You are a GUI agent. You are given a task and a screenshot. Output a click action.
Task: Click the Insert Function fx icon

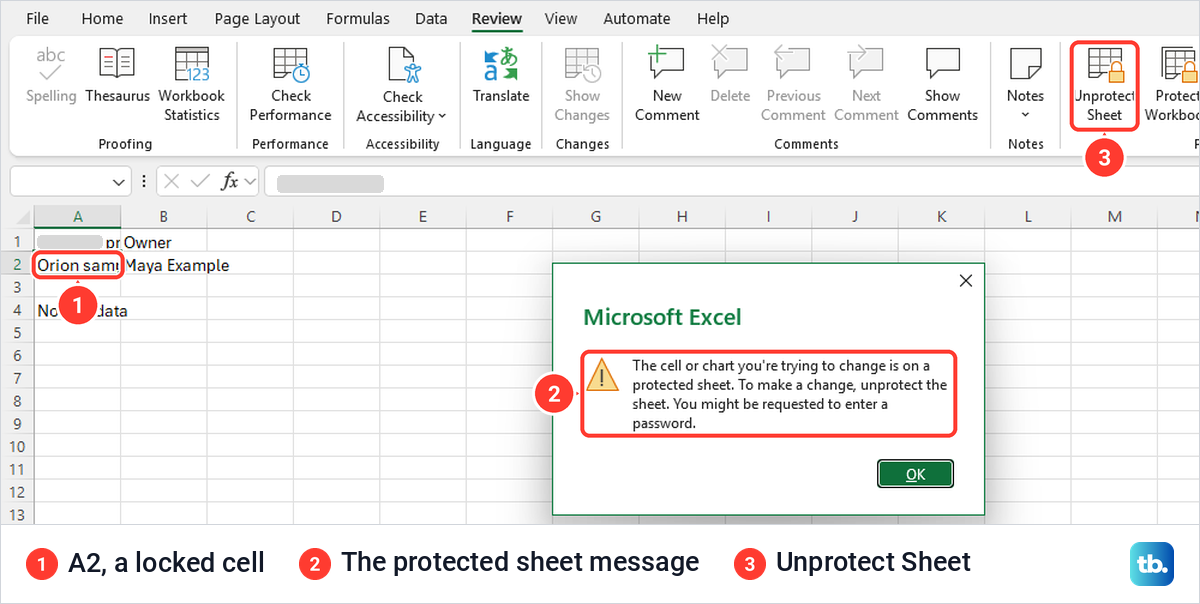(230, 182)
